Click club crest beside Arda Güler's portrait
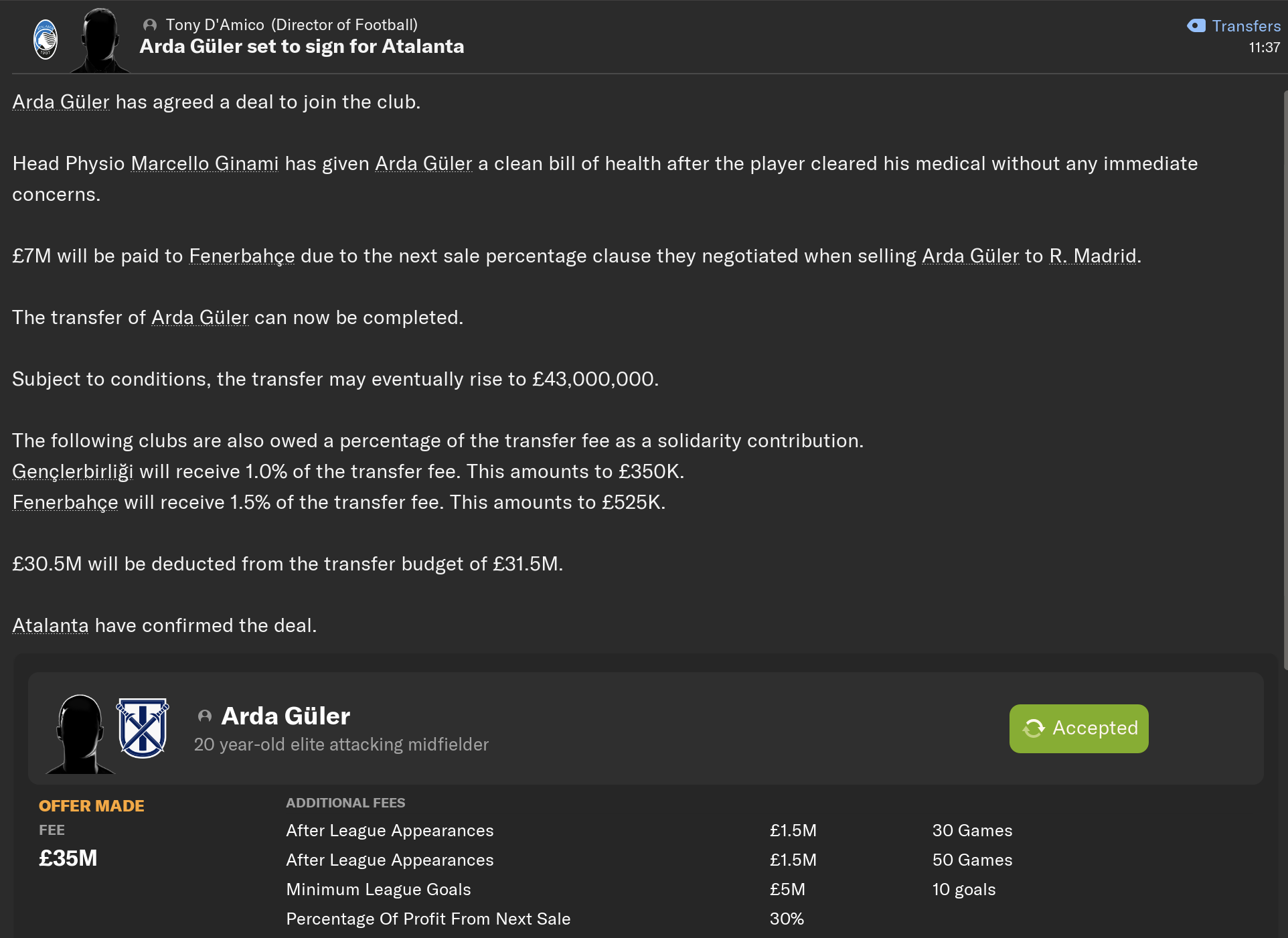The image size is (1288, 938). tap(143, 728)
